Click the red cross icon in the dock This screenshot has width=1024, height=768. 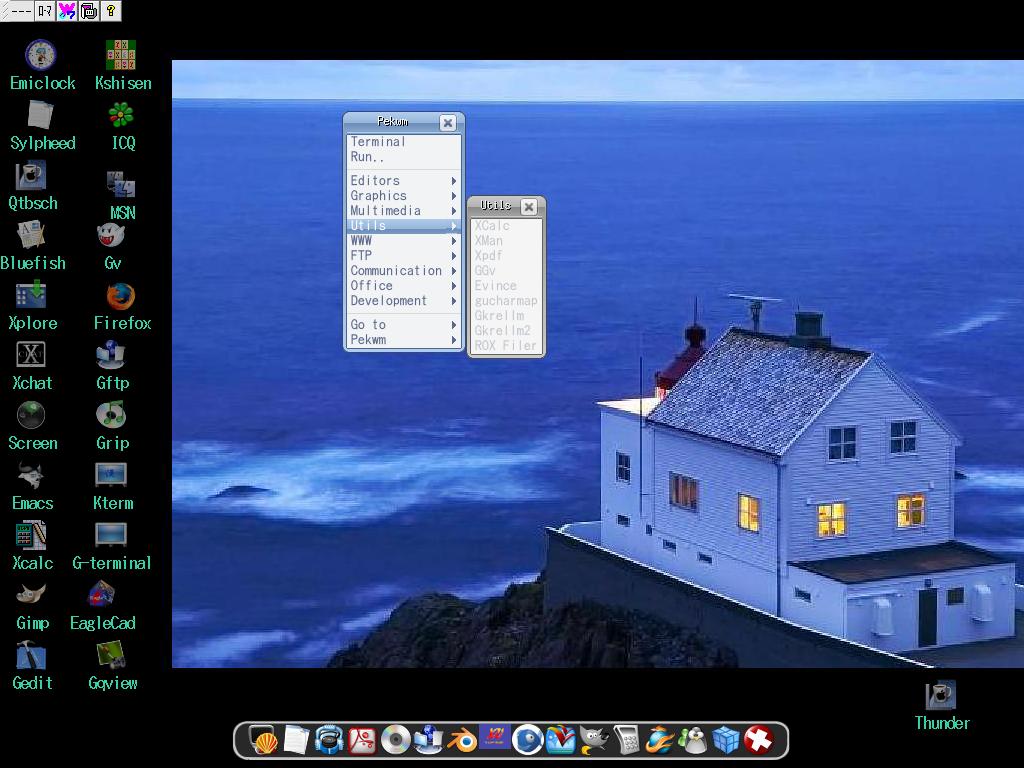click(x=759, y=741)
